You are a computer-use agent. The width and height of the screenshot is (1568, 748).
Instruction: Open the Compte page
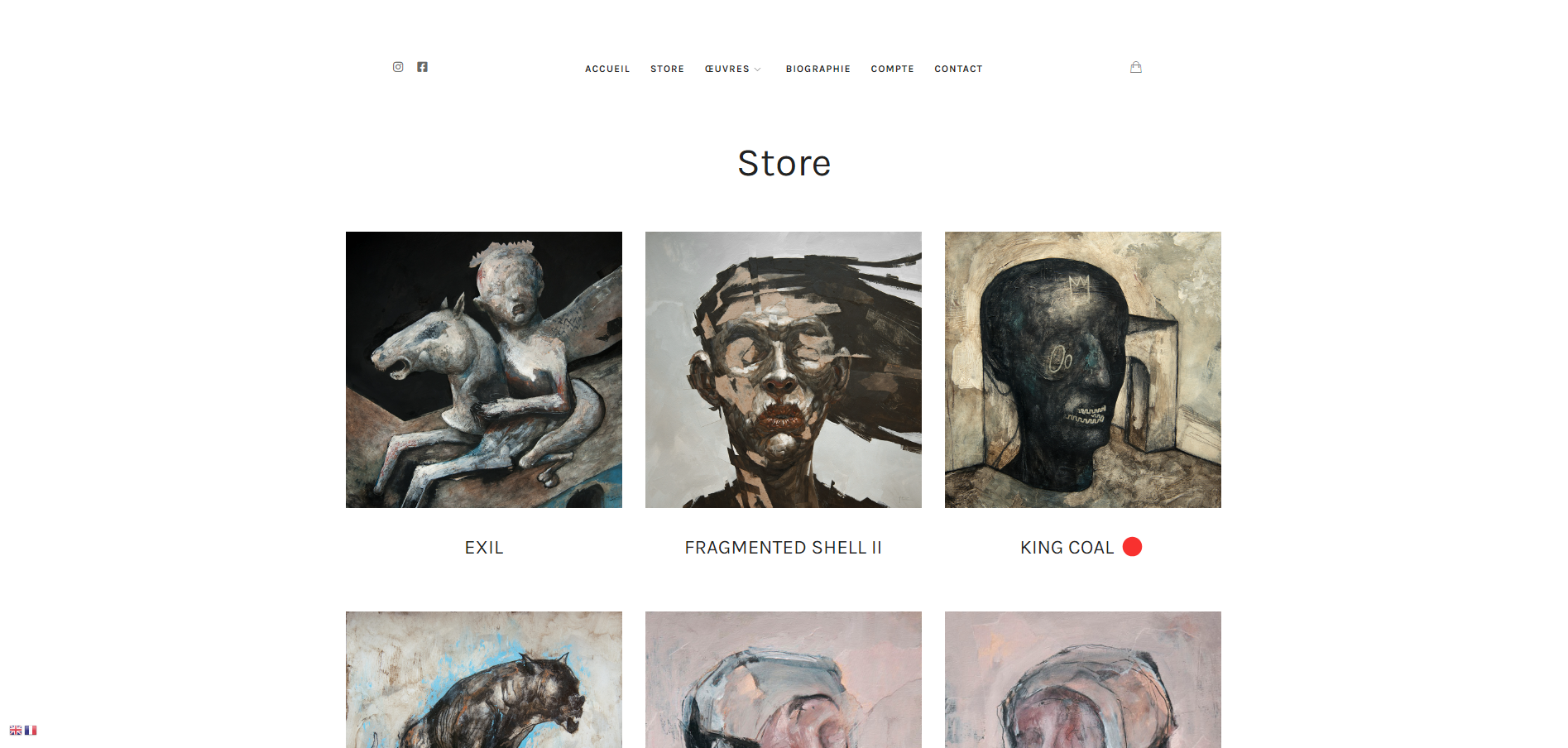pyautogui.click(x=892, y=69)
